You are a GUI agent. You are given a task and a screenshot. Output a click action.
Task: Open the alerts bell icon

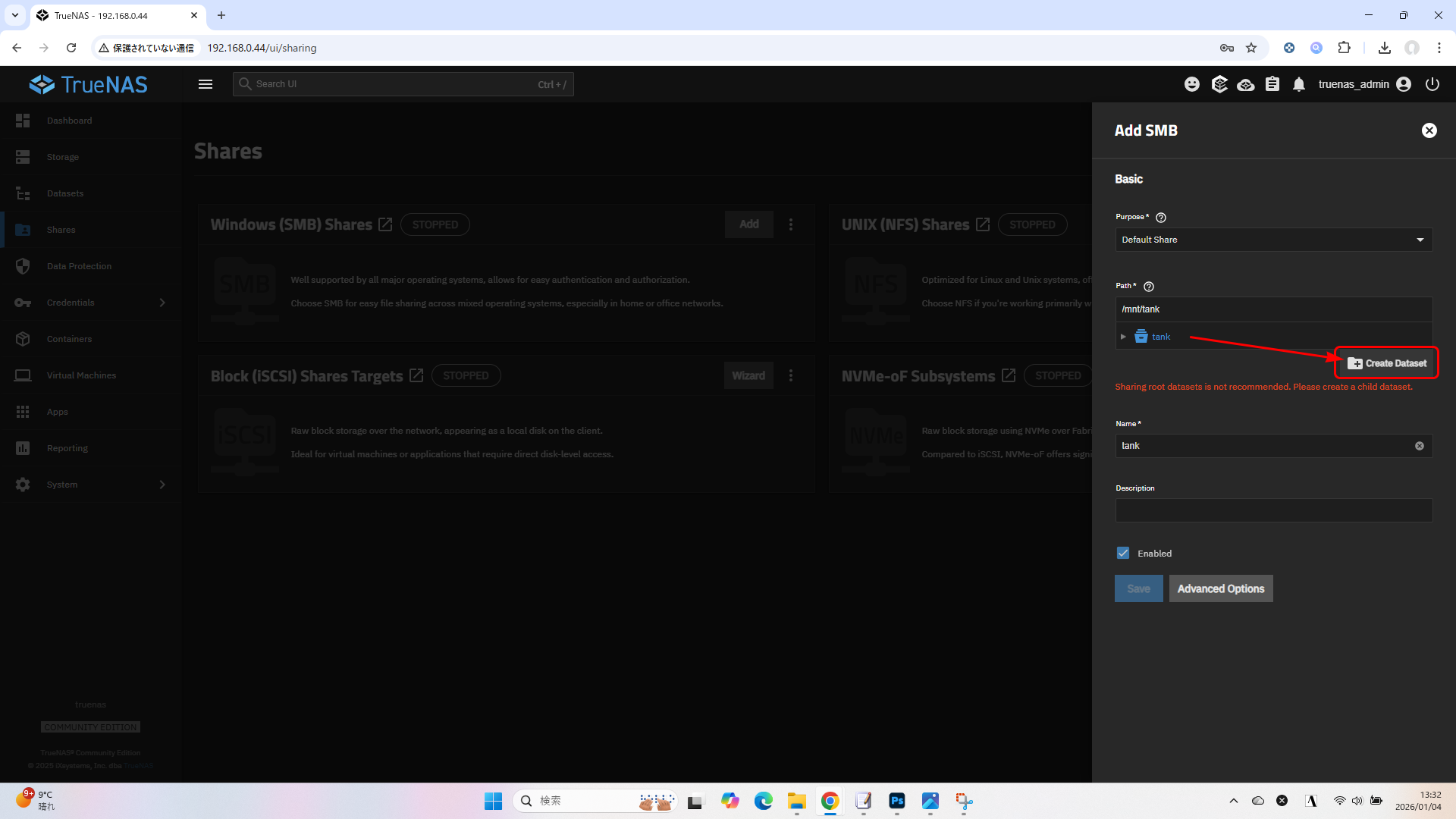click(x=1299, y=84)
